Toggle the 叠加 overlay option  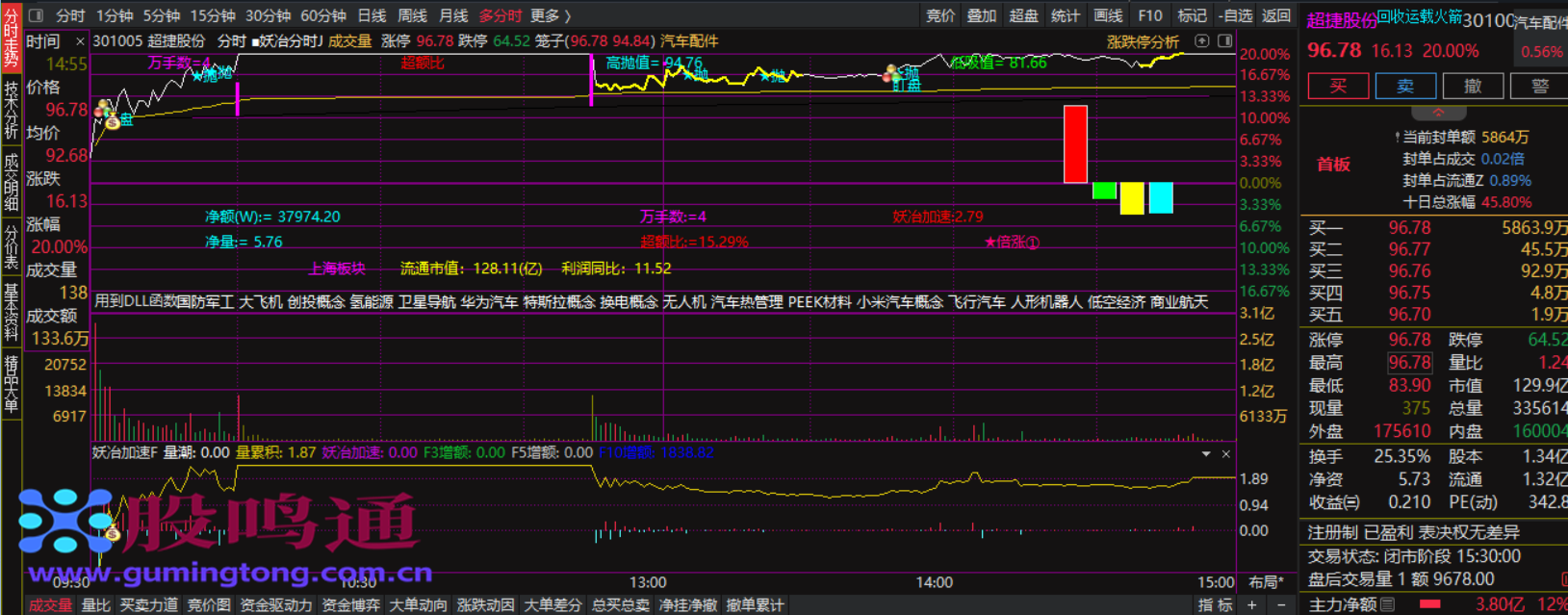click(981, 15)
